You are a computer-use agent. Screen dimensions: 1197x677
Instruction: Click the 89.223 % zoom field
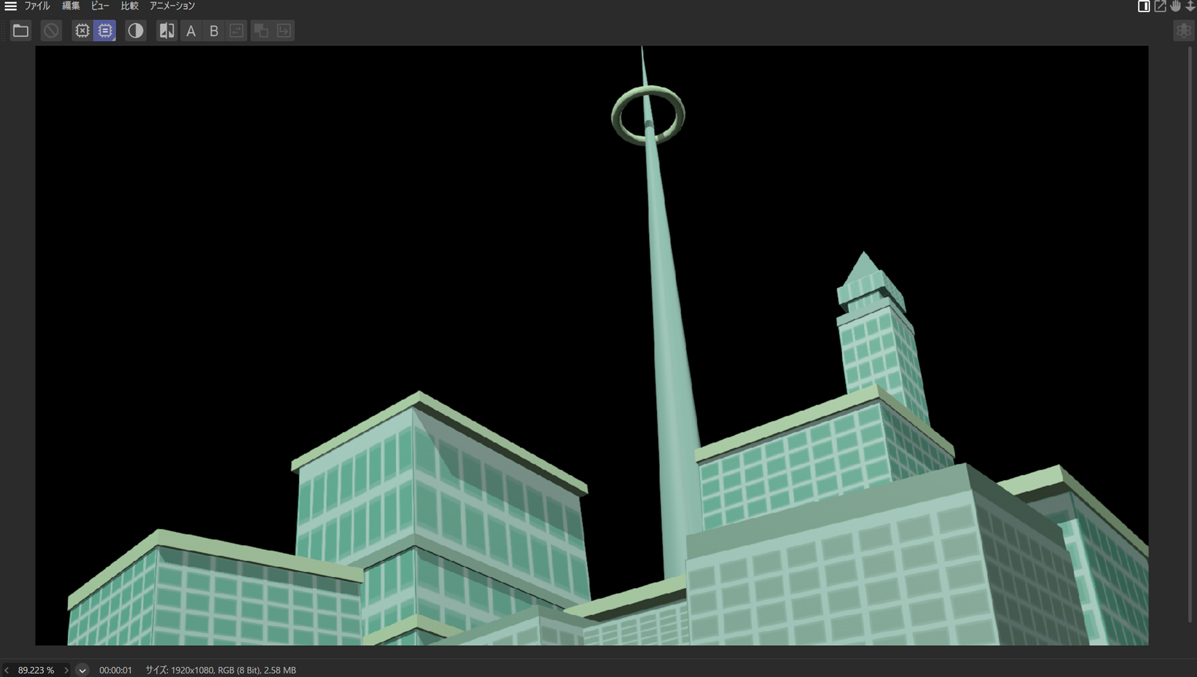36,670
